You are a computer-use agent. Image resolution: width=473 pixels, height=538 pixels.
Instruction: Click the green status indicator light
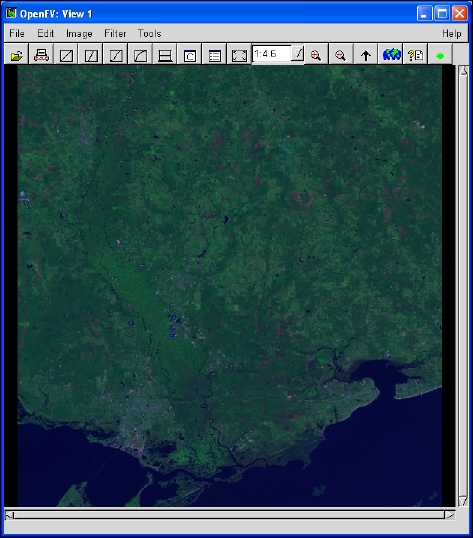440,55
